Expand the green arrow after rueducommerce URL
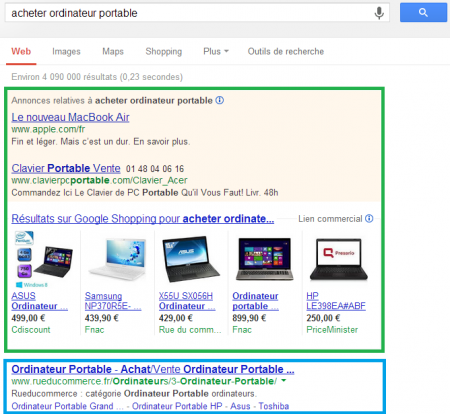Screen dimensions: 450x414 click(x=284, y=380)
